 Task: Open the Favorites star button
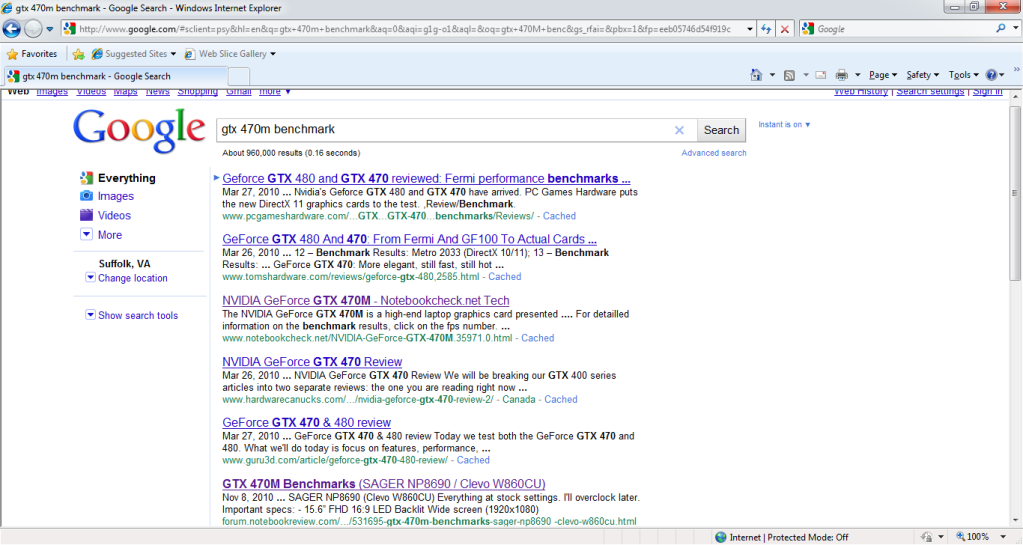pos(32,54)
